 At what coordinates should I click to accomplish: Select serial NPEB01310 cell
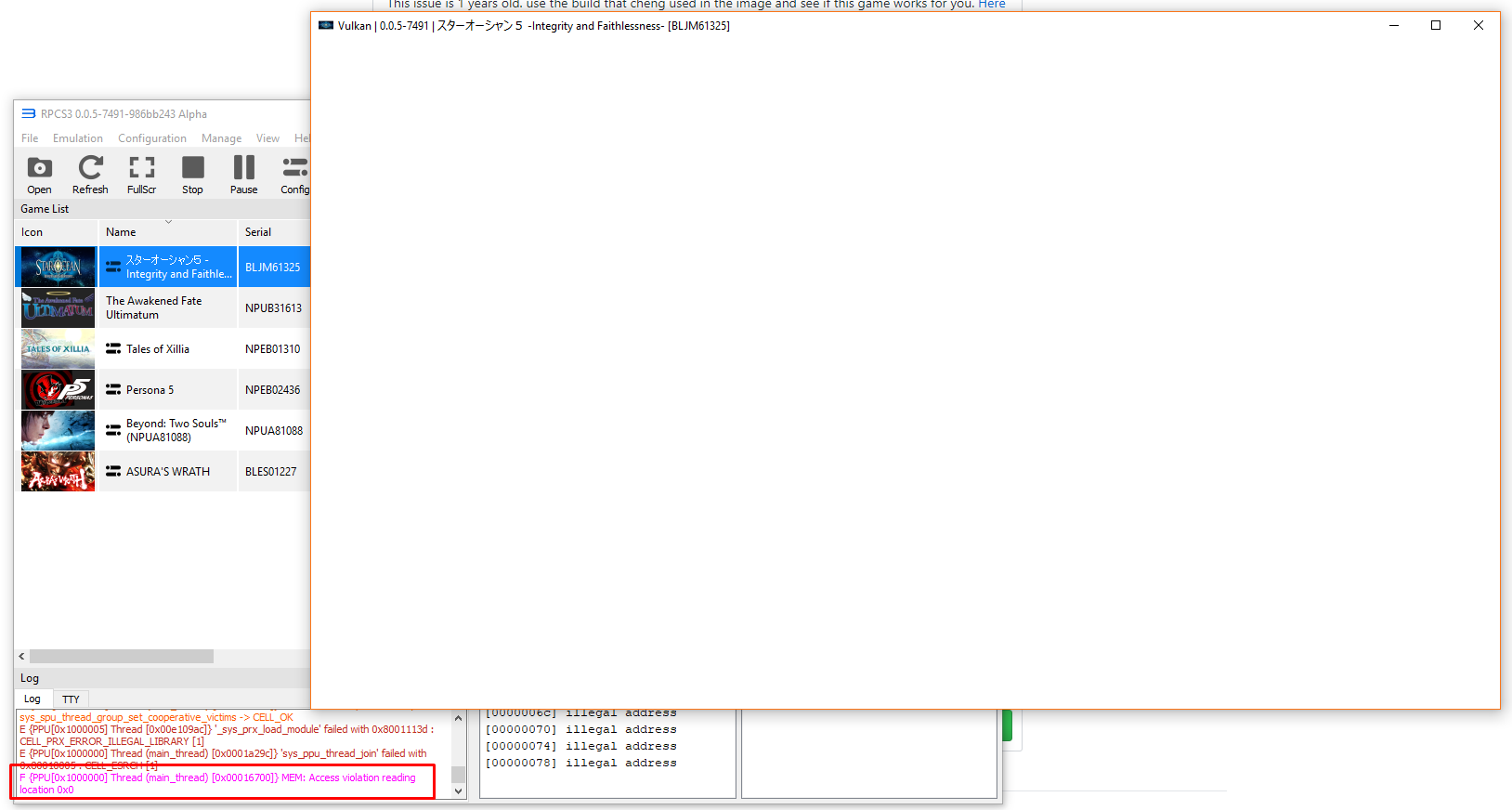tap(273, 348)
